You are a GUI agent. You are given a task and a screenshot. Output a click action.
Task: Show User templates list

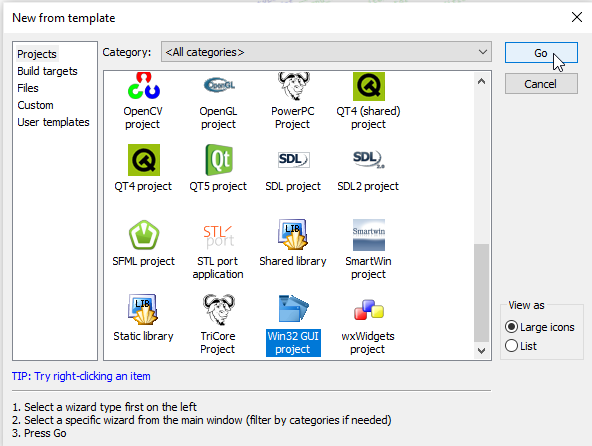tap(53, 122)
